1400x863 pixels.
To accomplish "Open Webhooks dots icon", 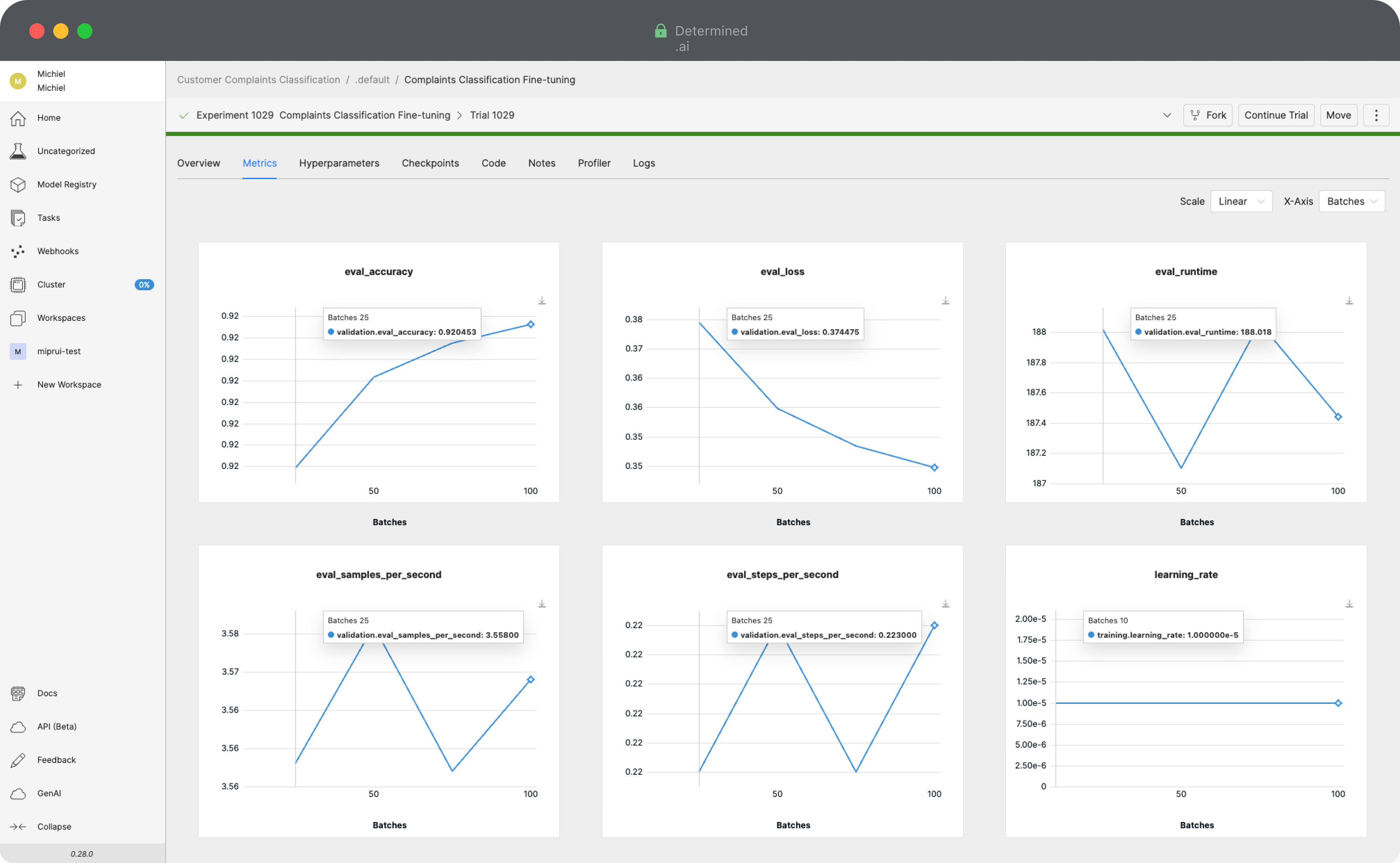I will click(x=18, y=252).
